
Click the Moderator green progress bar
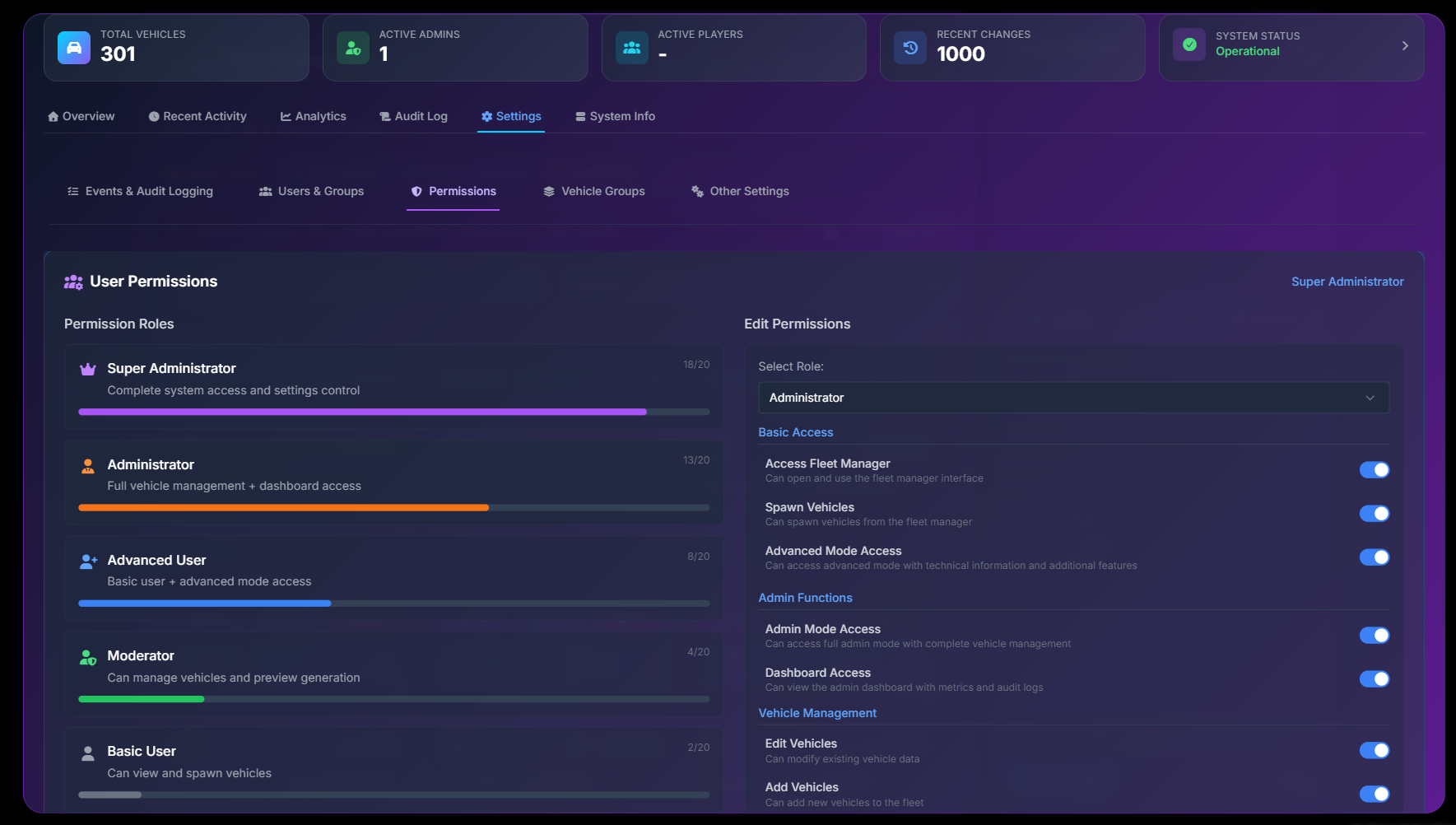[142, 699]
